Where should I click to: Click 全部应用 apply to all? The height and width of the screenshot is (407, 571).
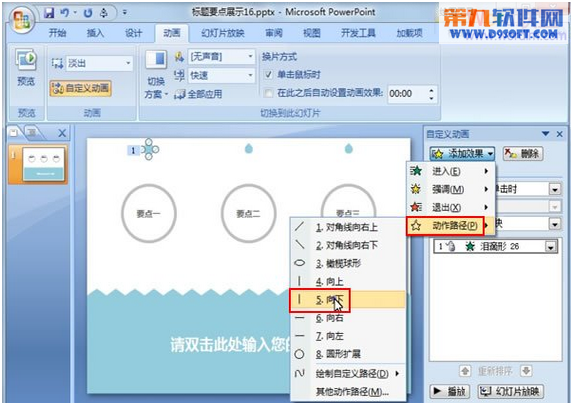198,94
